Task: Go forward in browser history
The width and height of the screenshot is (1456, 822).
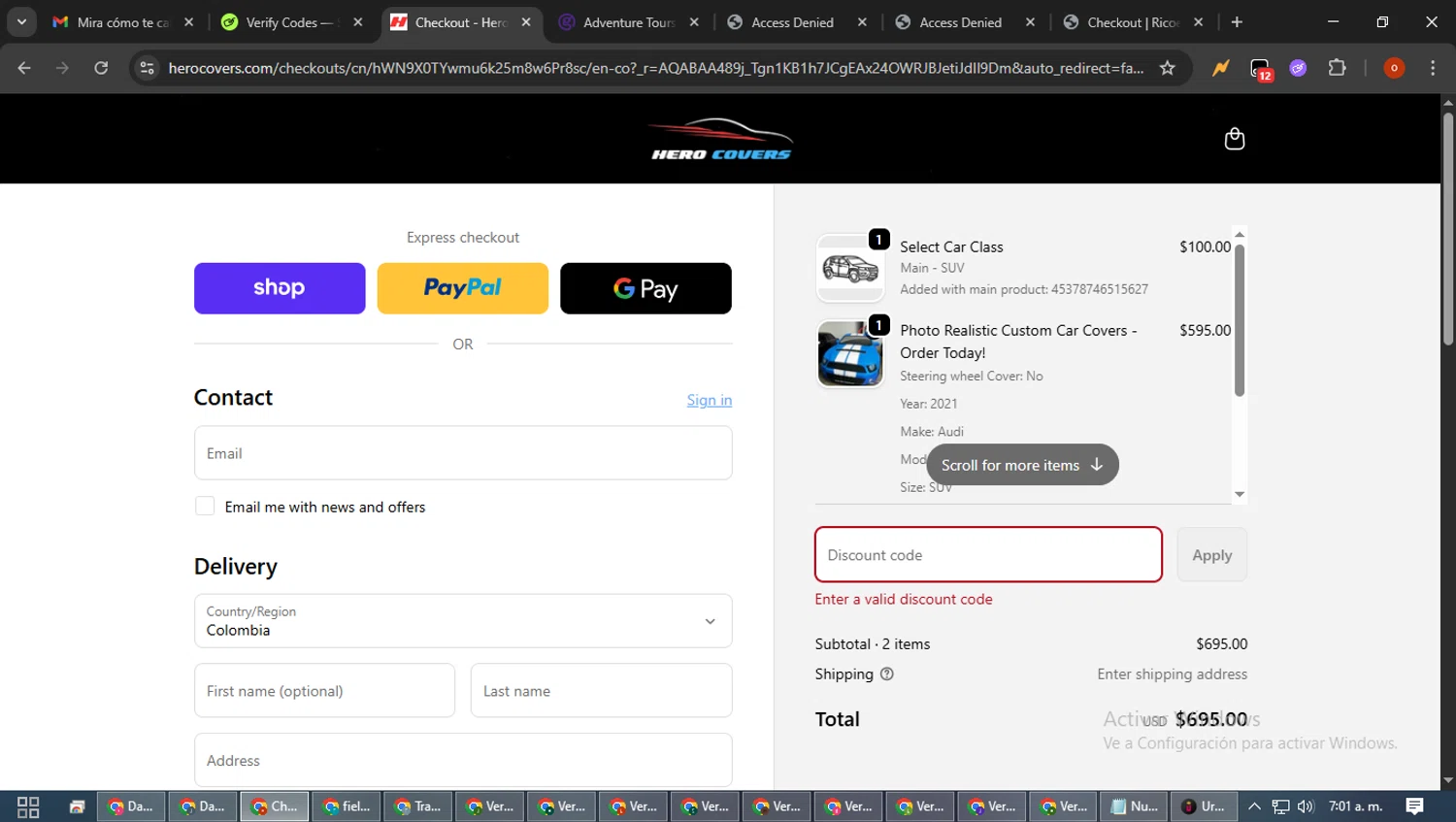Action: pyautogui.click(x=62, y=68)
